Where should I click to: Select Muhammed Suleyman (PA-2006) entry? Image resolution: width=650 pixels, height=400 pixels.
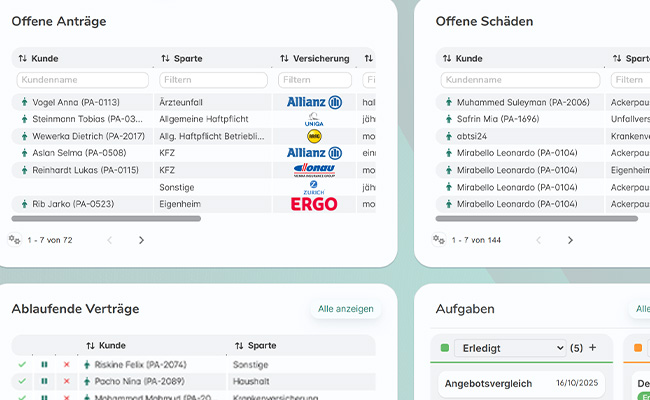pyautogui.click(x=523, y=102)
